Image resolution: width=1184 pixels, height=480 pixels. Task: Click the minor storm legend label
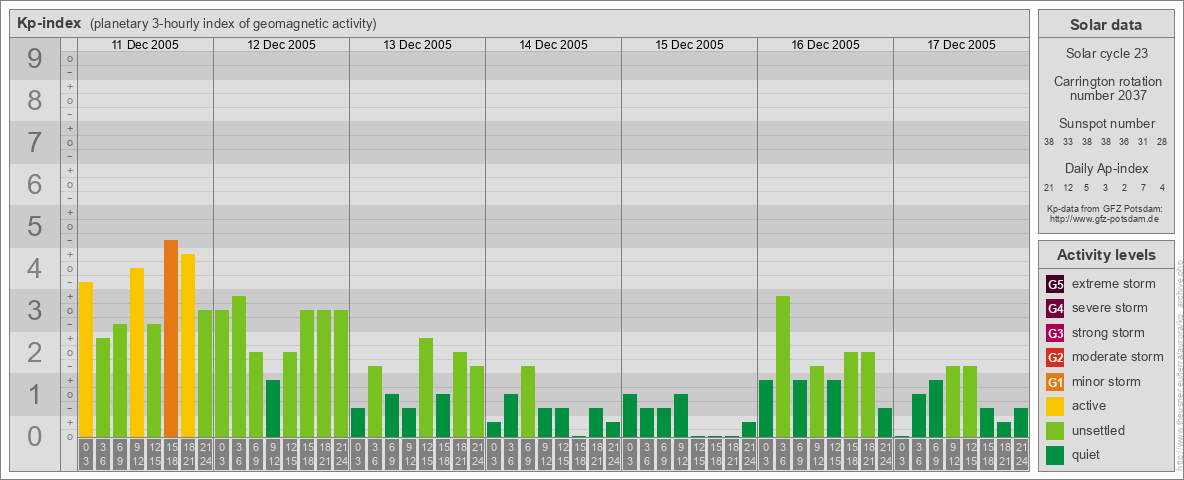[1106, 381]
